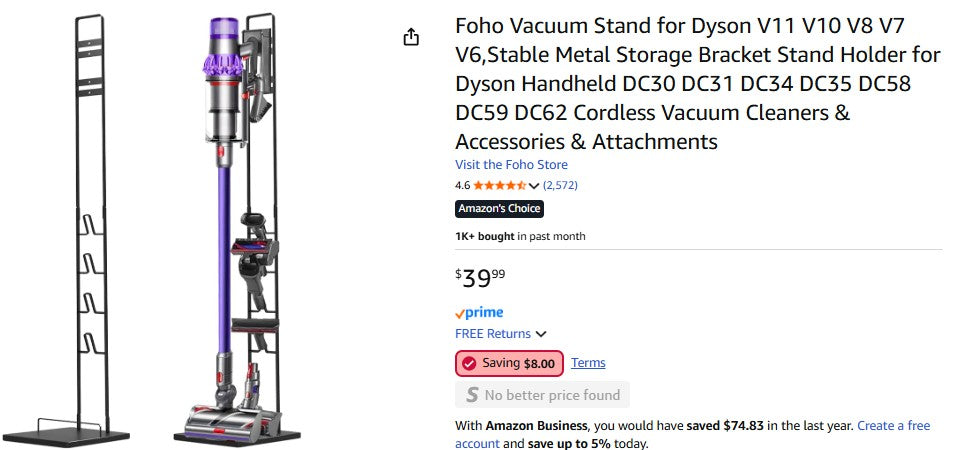Click the S icon beside No better price found
962x450 pixels.
(x=472, y=395)
